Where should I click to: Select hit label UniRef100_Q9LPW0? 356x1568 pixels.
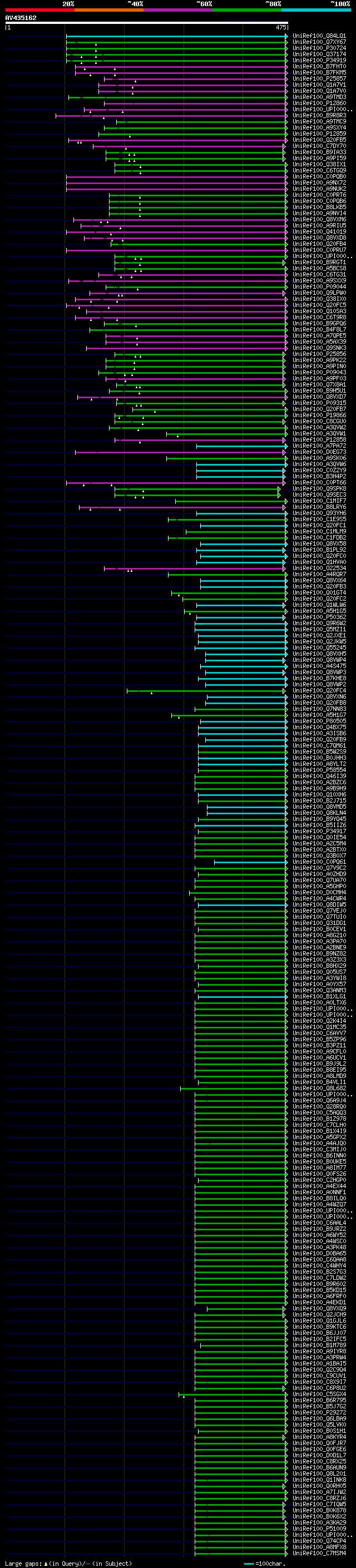point(319,293)
